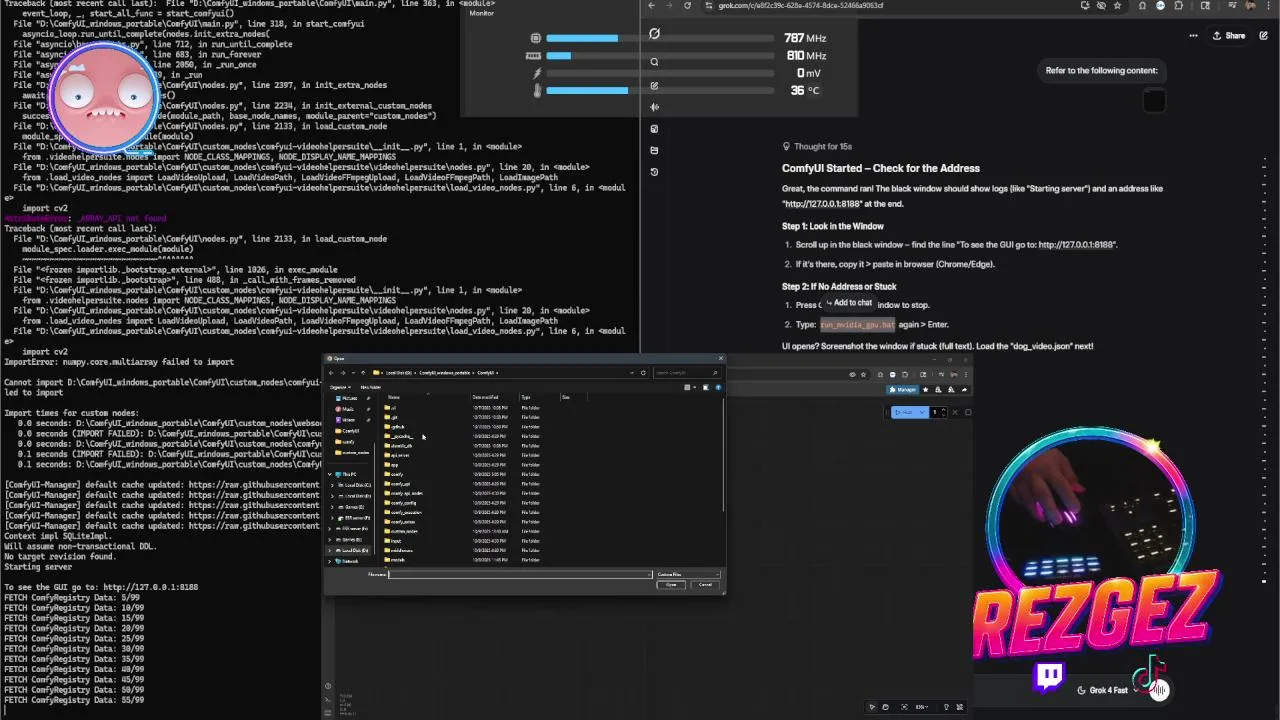Sort files by Date modified column

pos(485,397)
